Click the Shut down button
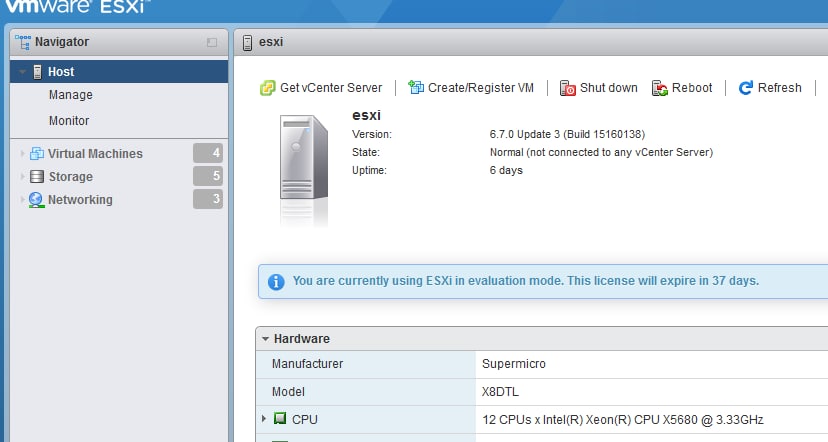This screenshot has width=828, height=442. tap(599, 88)
